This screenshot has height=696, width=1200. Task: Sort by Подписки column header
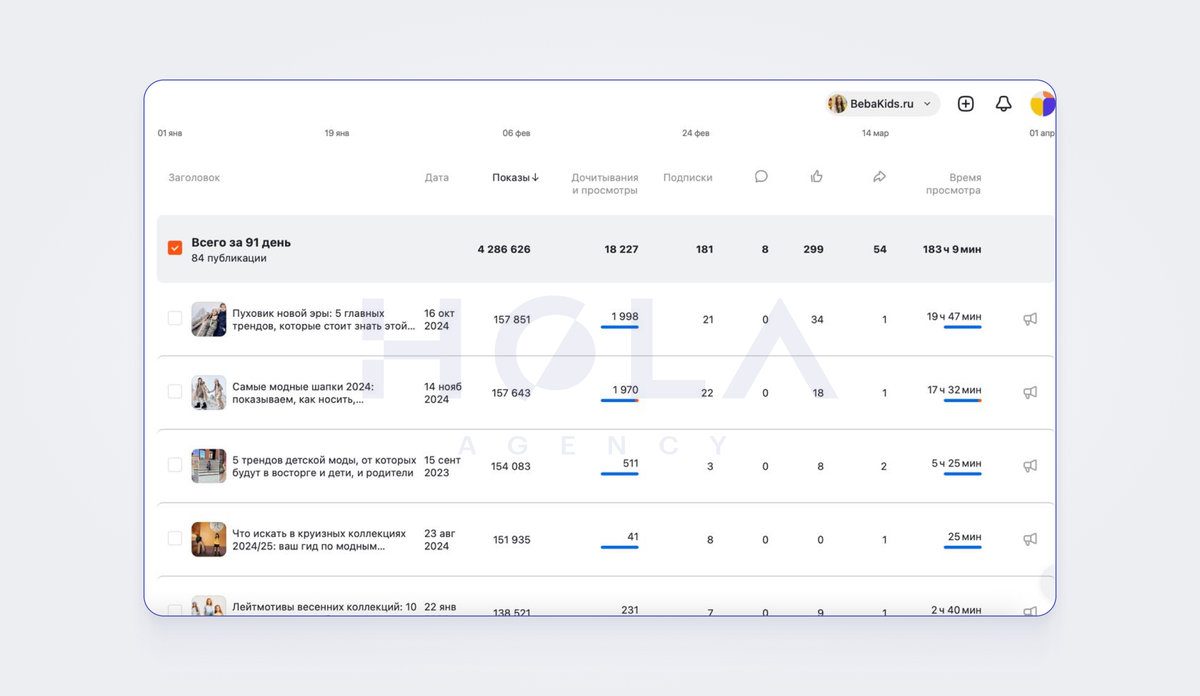pyautogui.click(x=688, y=177)
